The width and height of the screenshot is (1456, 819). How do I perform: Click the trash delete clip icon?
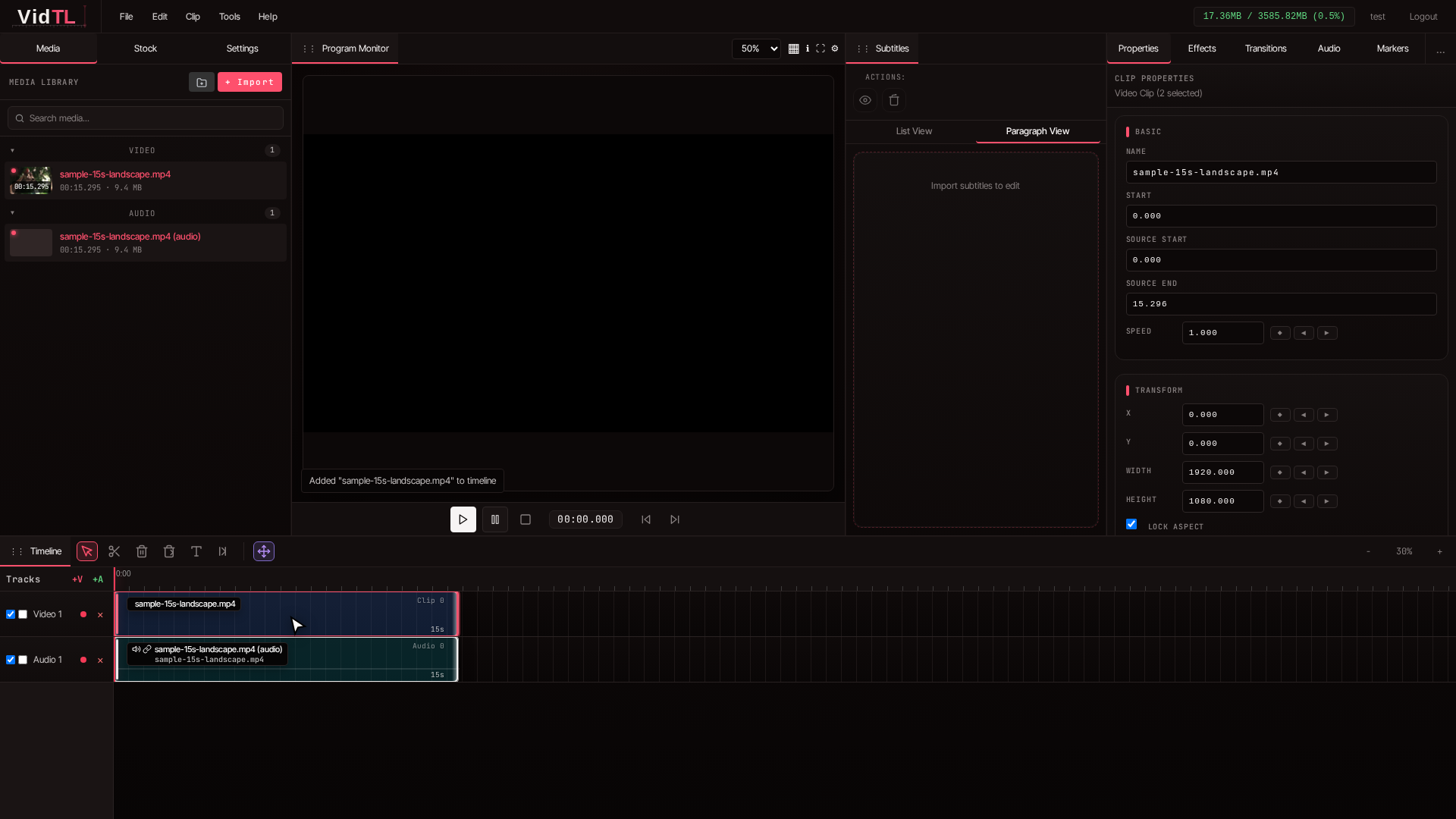tap(142, 551)
